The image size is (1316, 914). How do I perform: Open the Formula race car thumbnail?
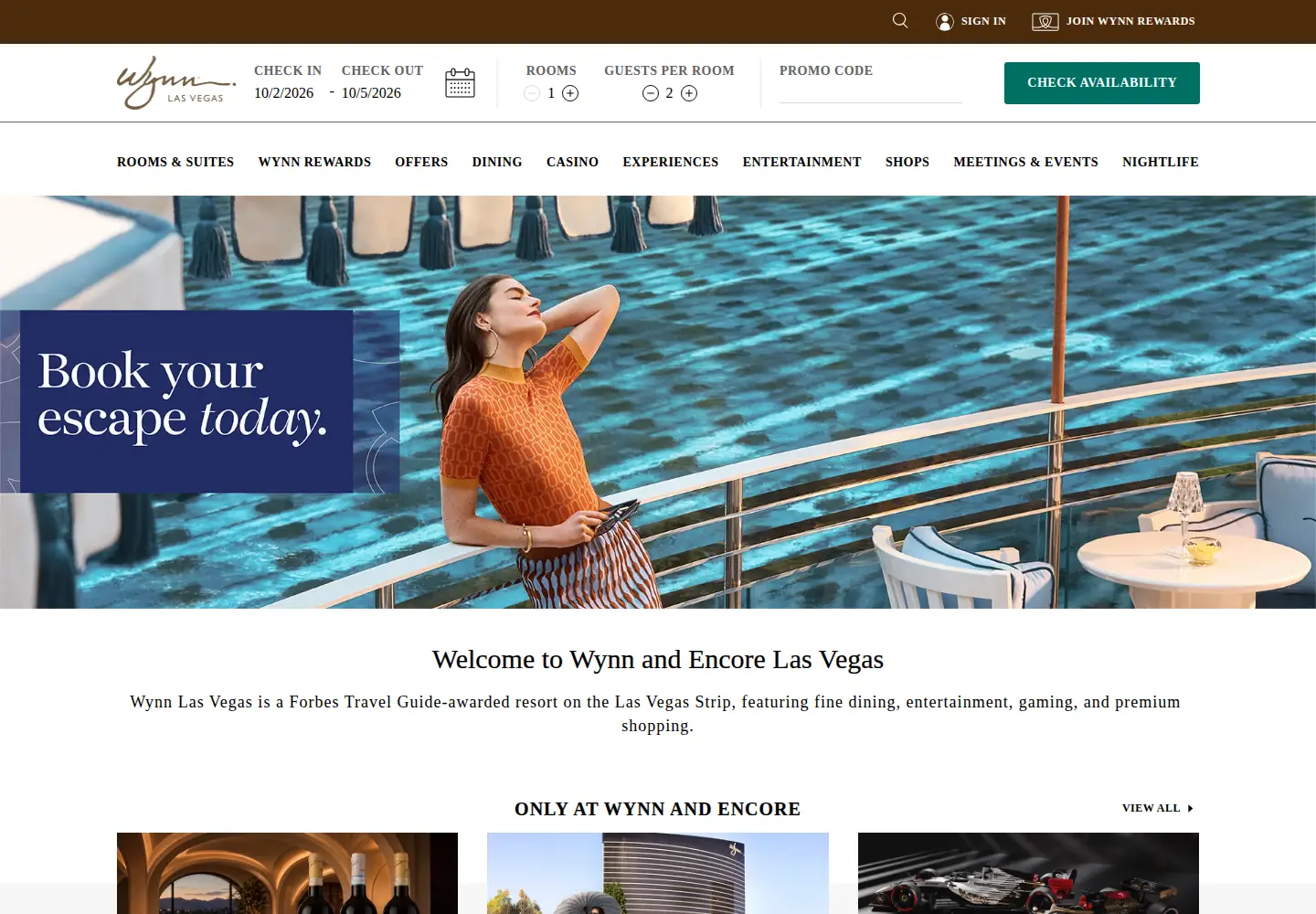coord(1028,873)
